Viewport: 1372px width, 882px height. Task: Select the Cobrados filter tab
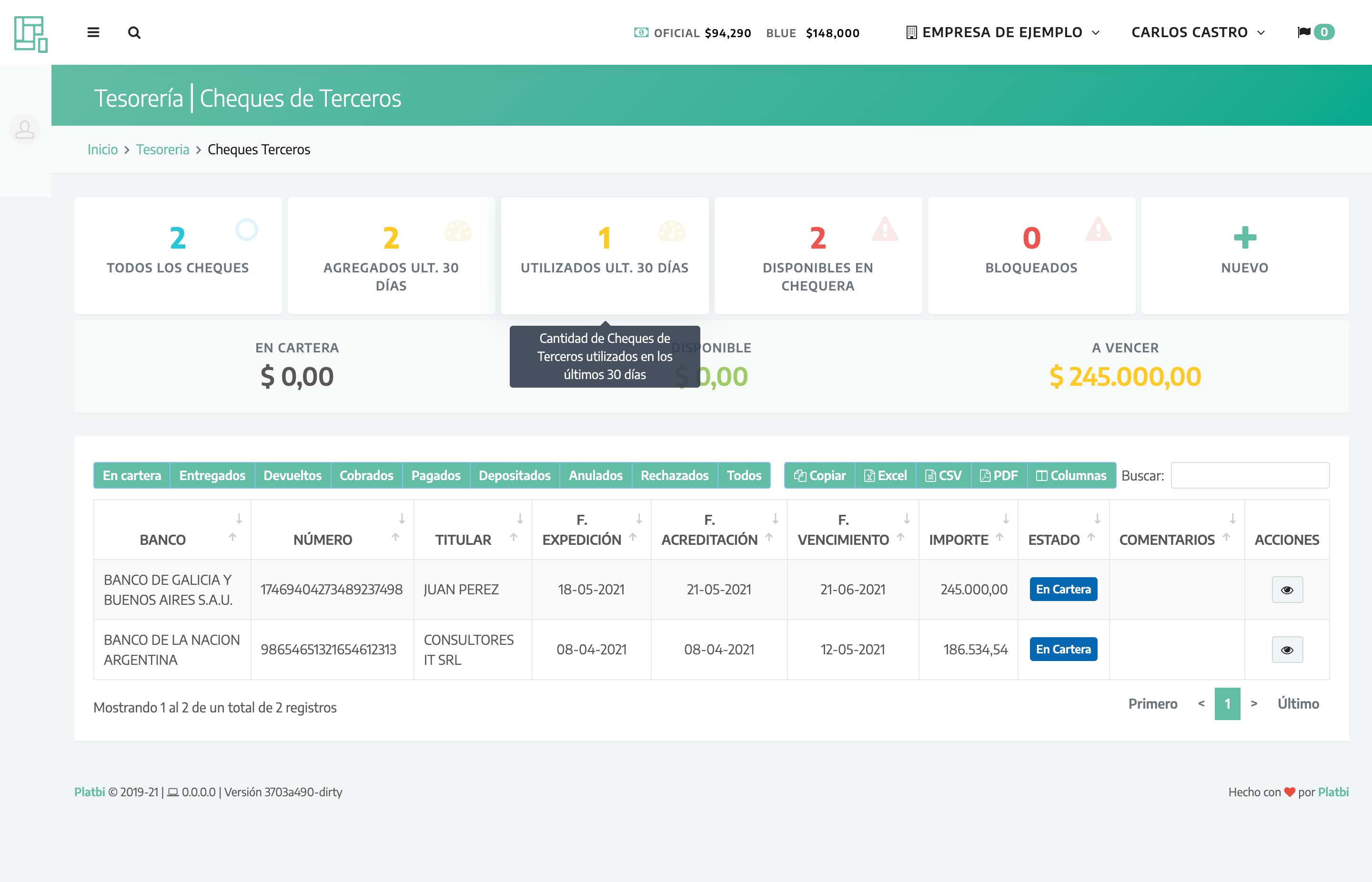(366, 475)
